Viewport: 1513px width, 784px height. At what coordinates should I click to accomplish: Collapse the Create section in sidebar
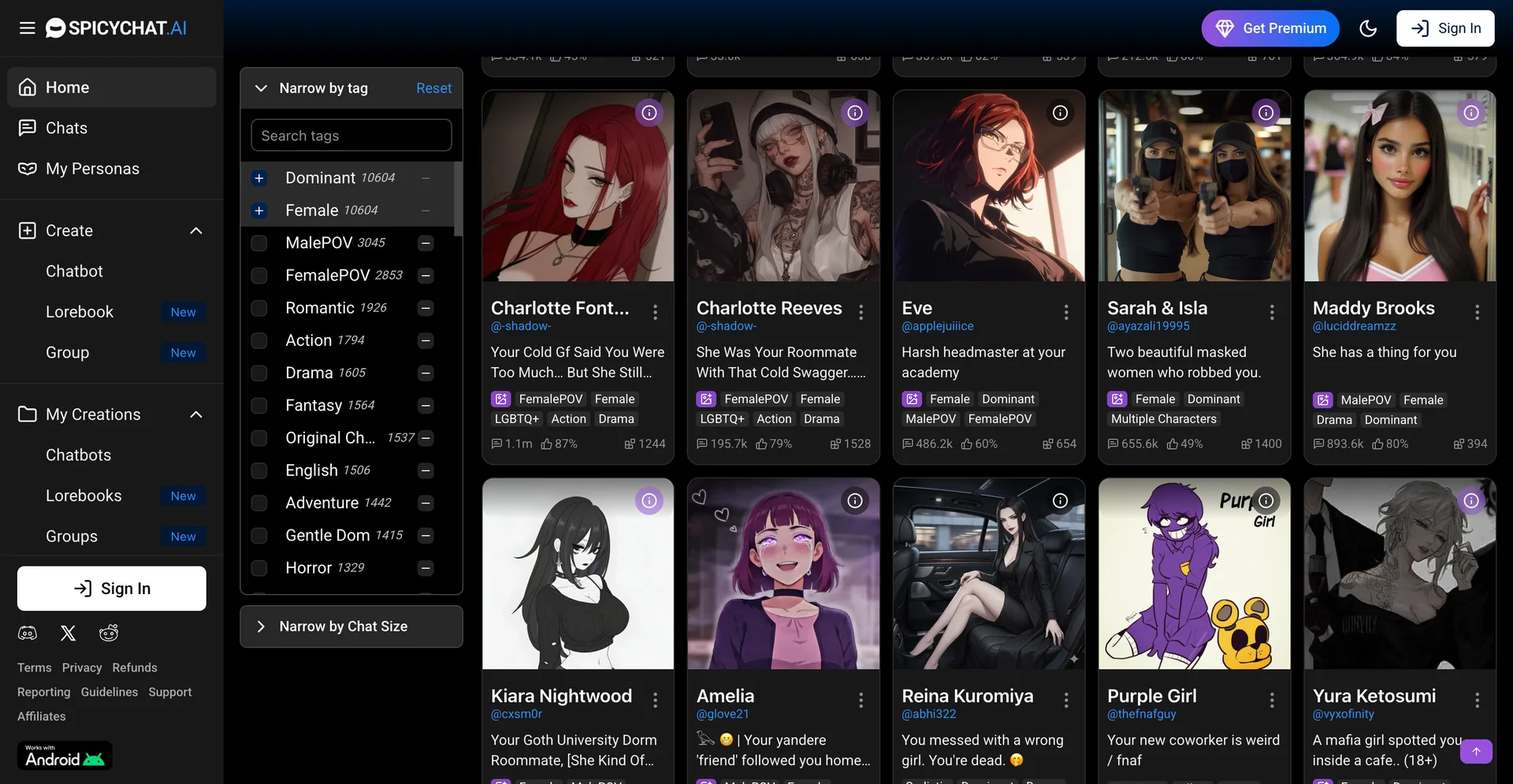click(195, 230)
